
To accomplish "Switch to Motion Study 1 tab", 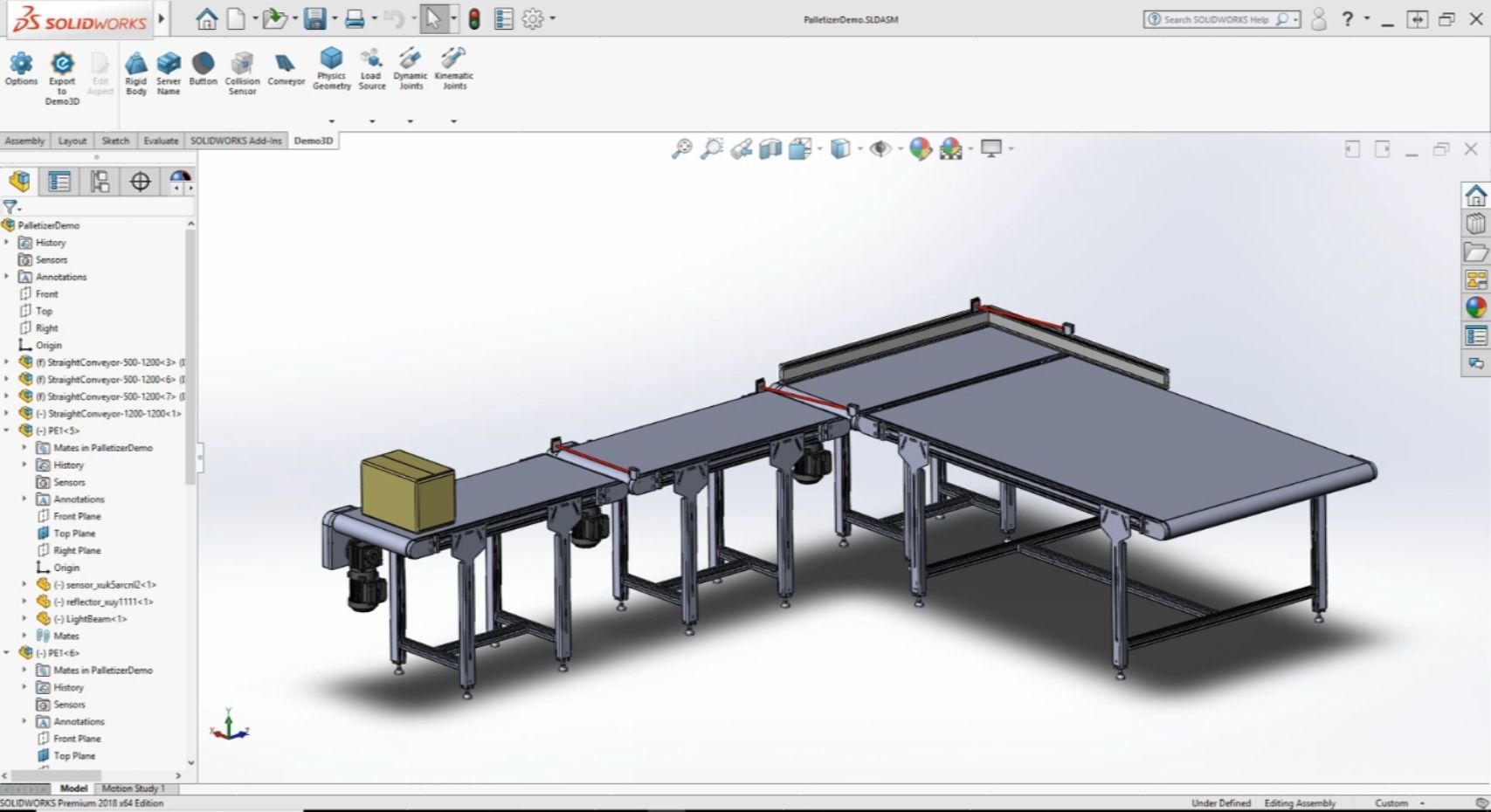I will pos(134,788).
